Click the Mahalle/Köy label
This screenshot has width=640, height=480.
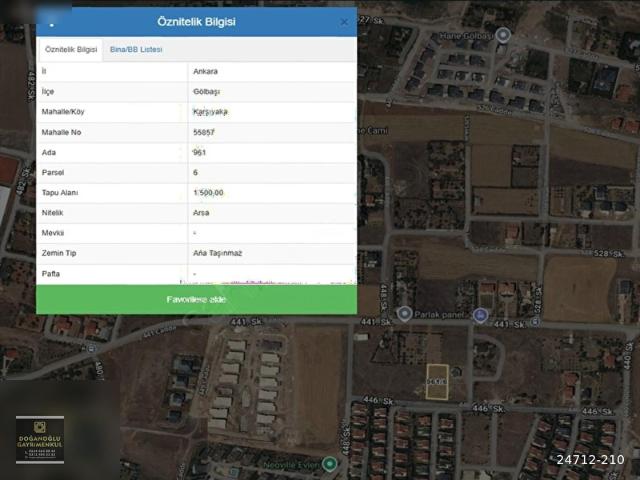(x=63, y=112)
